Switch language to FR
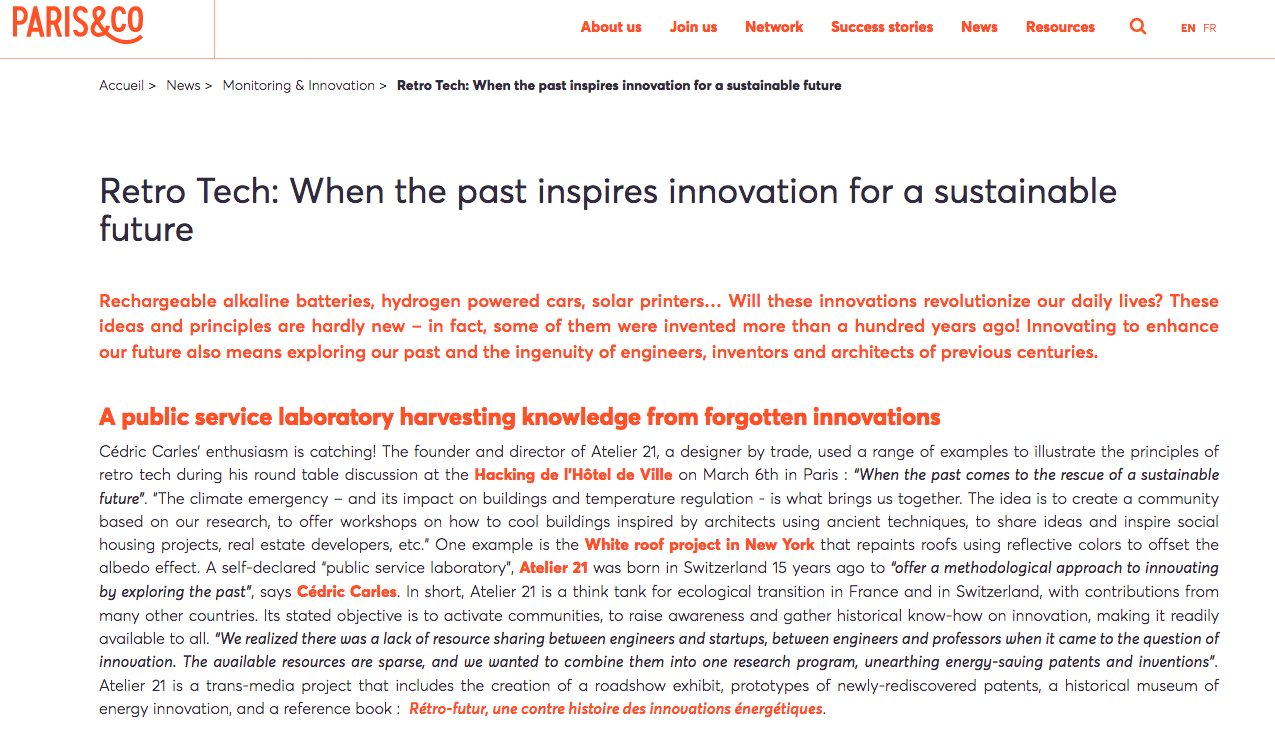This screenshot has height=737, width=1275. coord(1210,28)
